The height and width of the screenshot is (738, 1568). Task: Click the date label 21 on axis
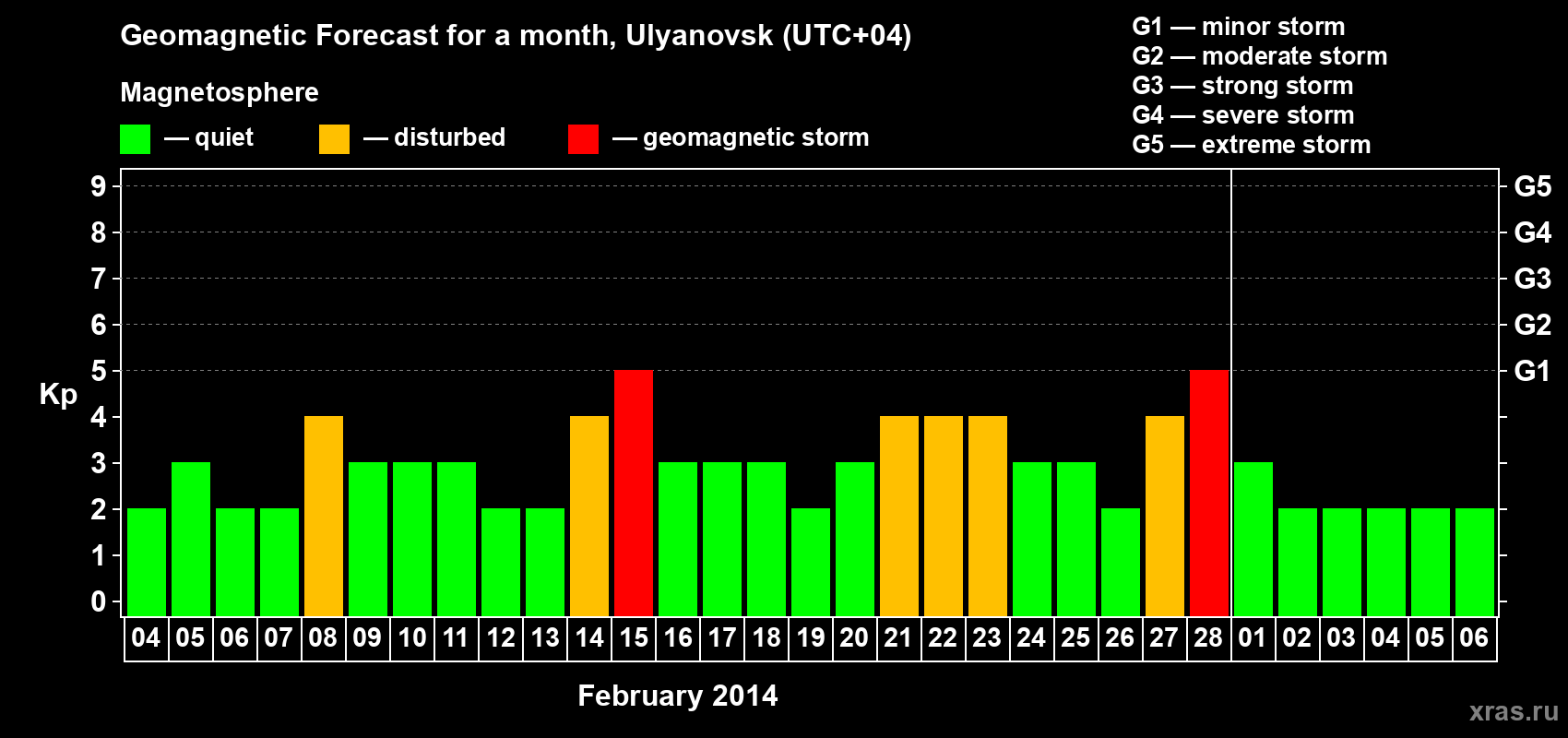point(898,638)
